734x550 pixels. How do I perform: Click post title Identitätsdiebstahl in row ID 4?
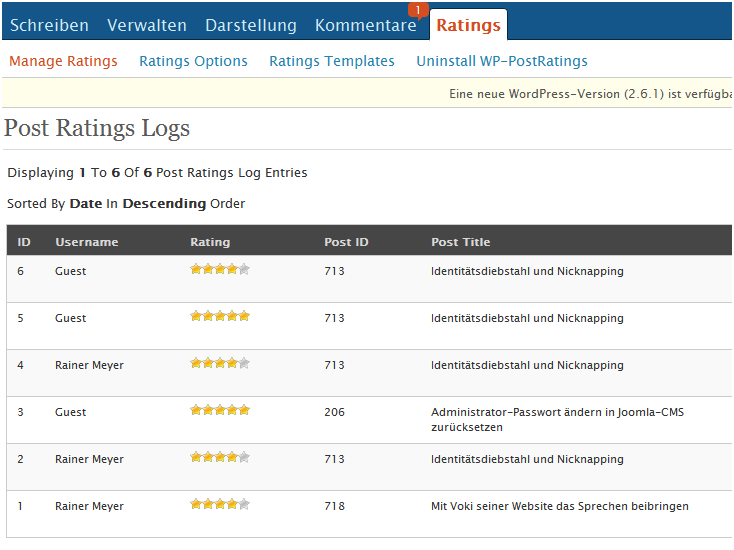click(527, 366)
